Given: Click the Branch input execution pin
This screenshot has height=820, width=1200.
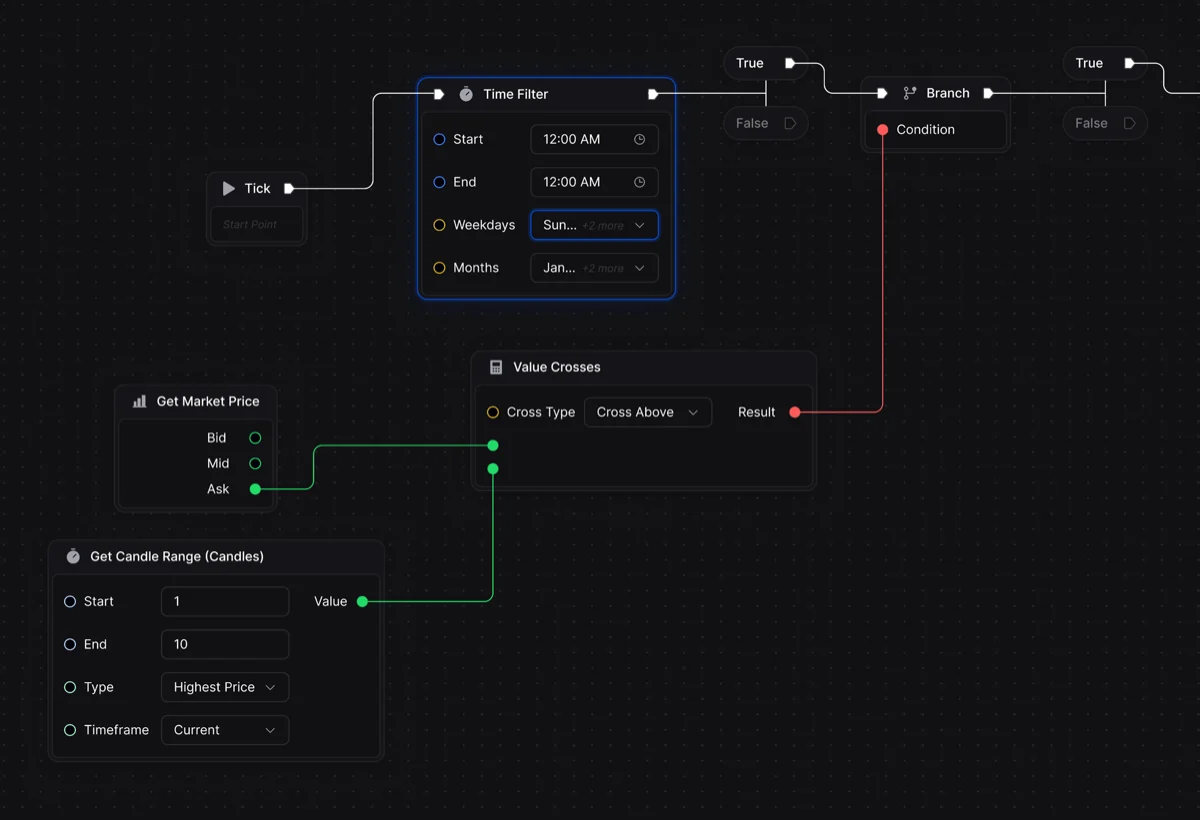Looking at the screenshot, I should tap(882, 93).
